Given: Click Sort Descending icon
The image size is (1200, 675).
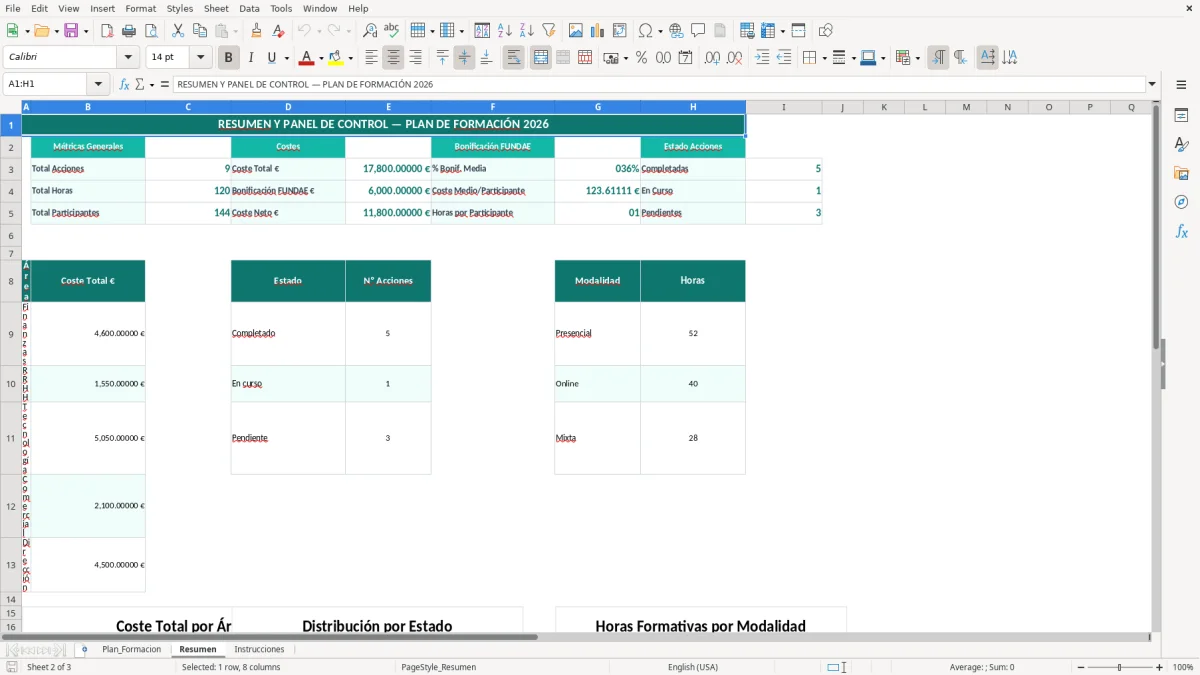Looking at the screenshot, I should pos(526,31).
